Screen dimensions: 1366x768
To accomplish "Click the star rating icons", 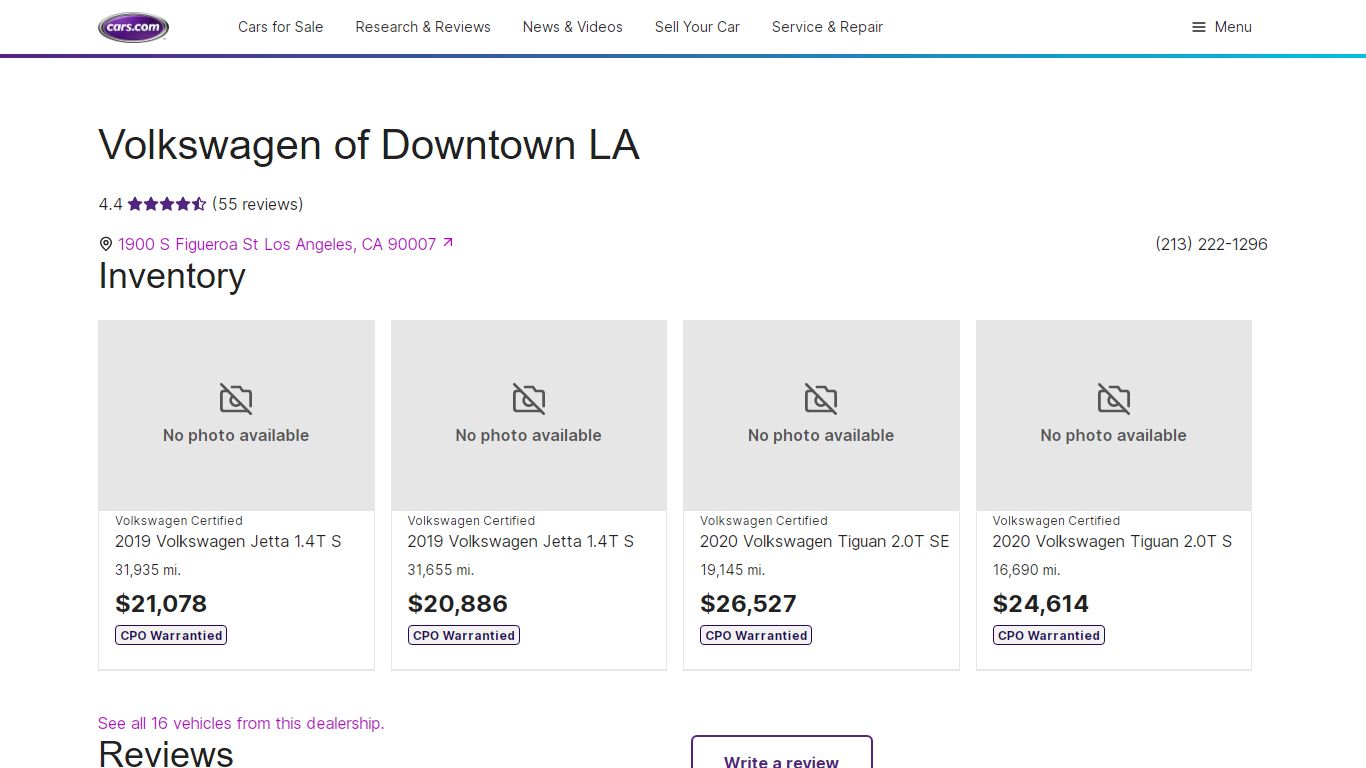I will click(167, 204).
